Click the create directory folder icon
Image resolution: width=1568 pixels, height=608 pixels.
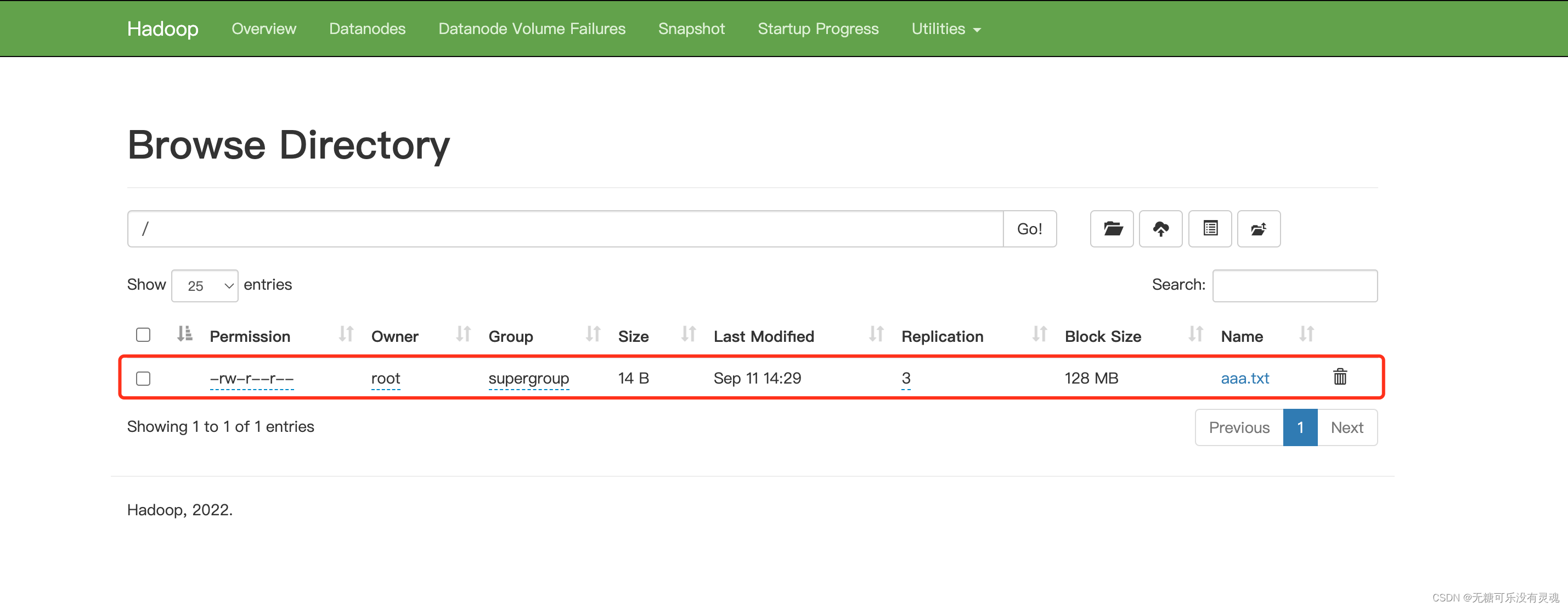click(1112, 229)
